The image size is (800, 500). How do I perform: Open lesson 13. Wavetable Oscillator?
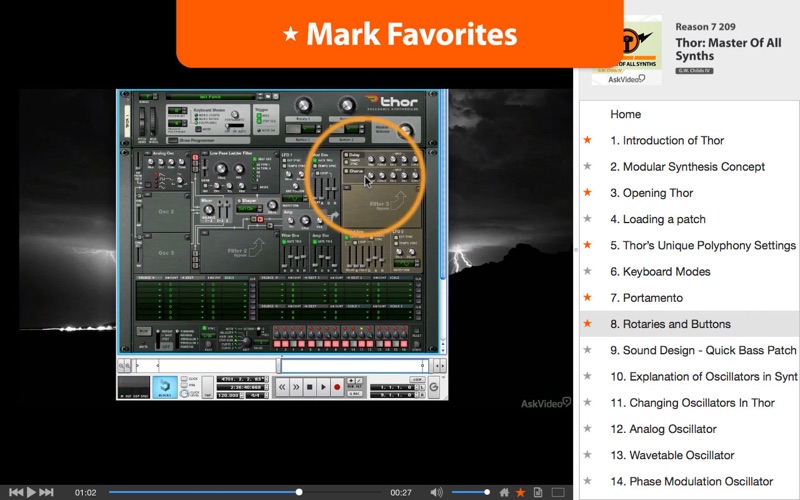[x=672, y=455]
